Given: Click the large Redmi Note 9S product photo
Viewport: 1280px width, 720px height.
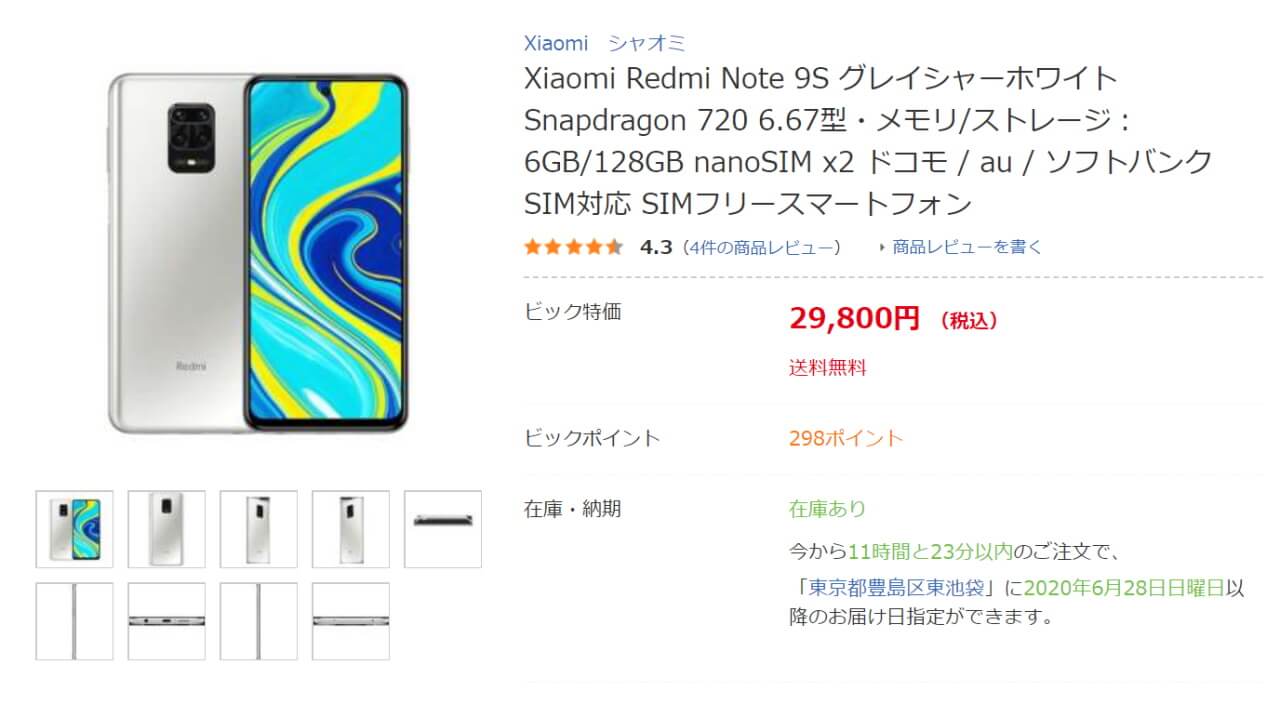Looking at the screenshot, I should point(257,254).
